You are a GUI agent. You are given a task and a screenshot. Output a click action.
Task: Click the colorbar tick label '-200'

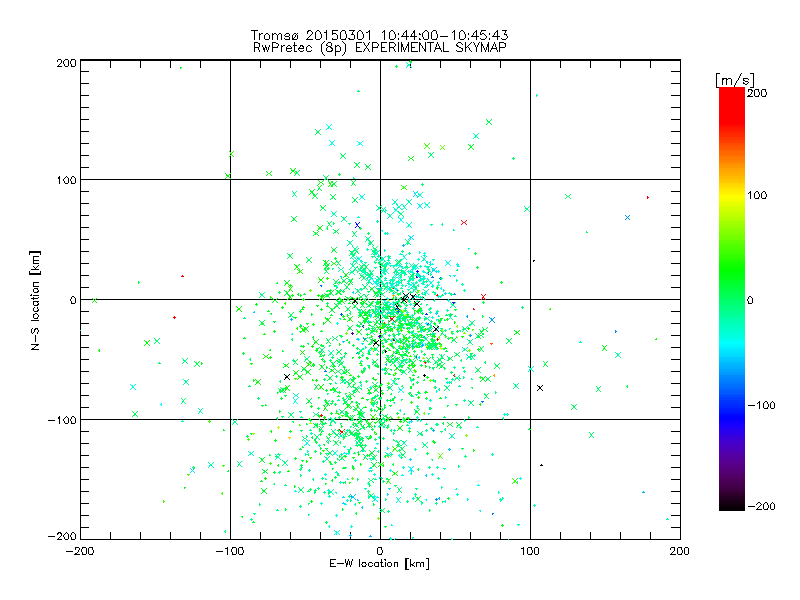pyautogui.click(x=761, y=507)
